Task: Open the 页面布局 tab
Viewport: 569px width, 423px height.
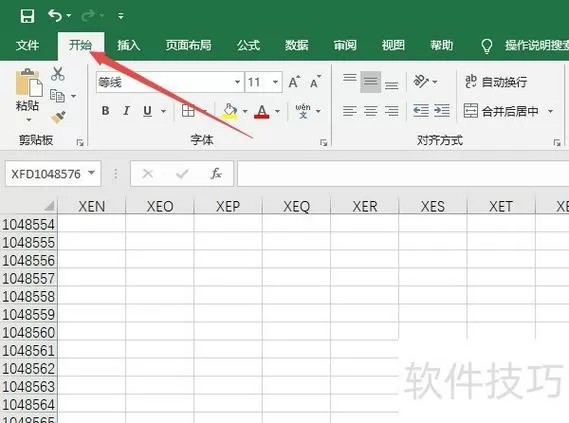Action: tap(188, 45)
